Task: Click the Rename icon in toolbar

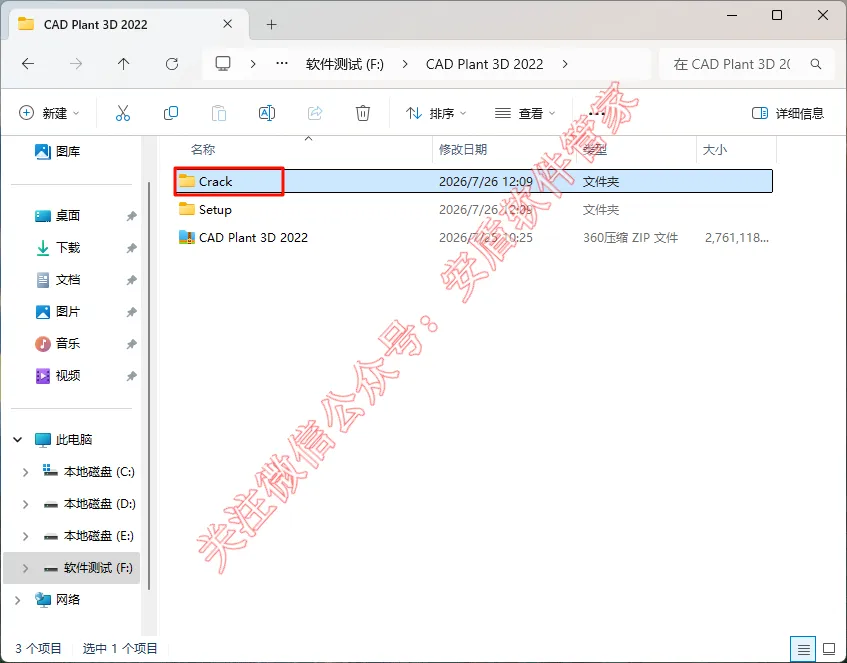Action: click(x=267, y=113)
